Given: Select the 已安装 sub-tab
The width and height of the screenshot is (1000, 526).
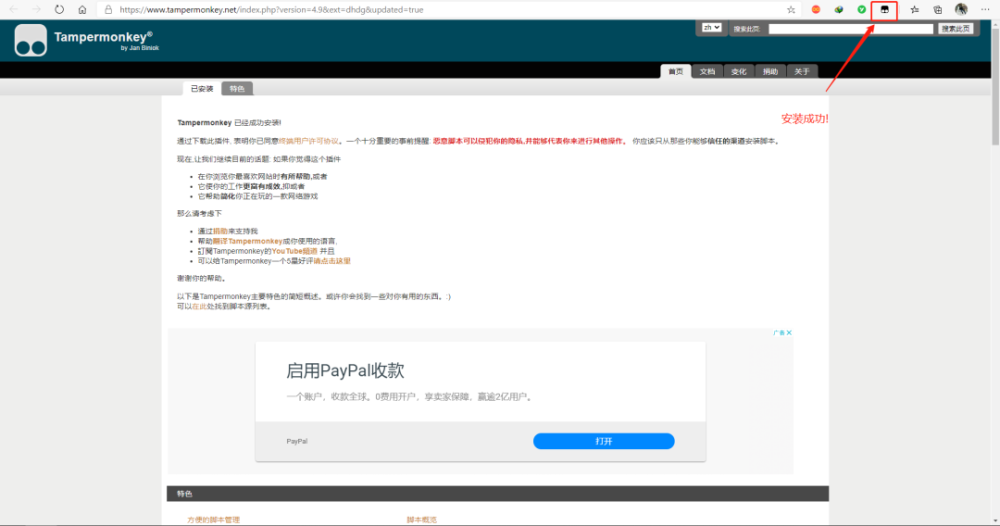Looking at the screenshot, I should [x=202, y=89].
